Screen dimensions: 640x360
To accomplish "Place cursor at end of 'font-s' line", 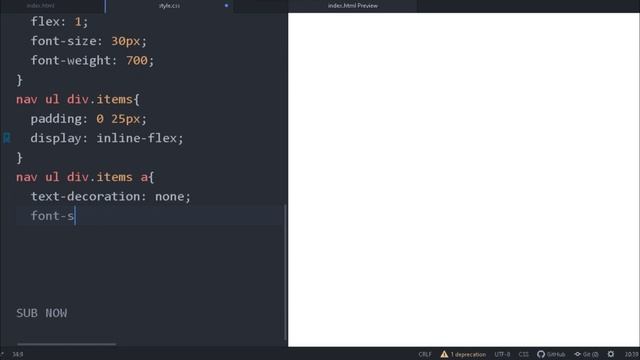I will pyautogui.click(x=75, y=216).
